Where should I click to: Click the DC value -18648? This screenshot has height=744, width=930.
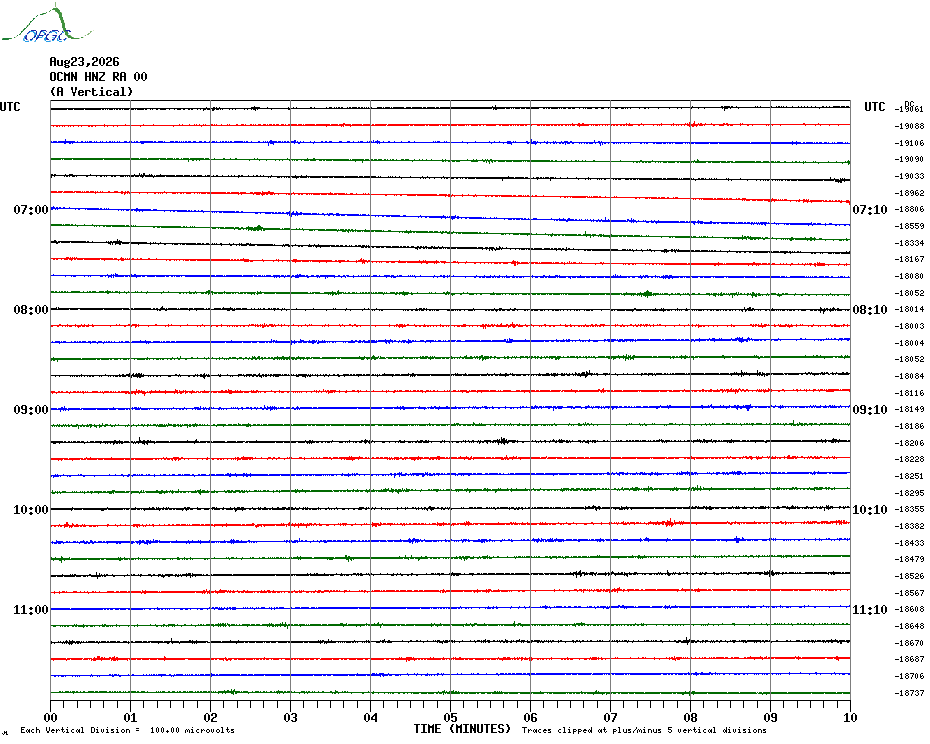pyautogui.click(x=909, y=627)
